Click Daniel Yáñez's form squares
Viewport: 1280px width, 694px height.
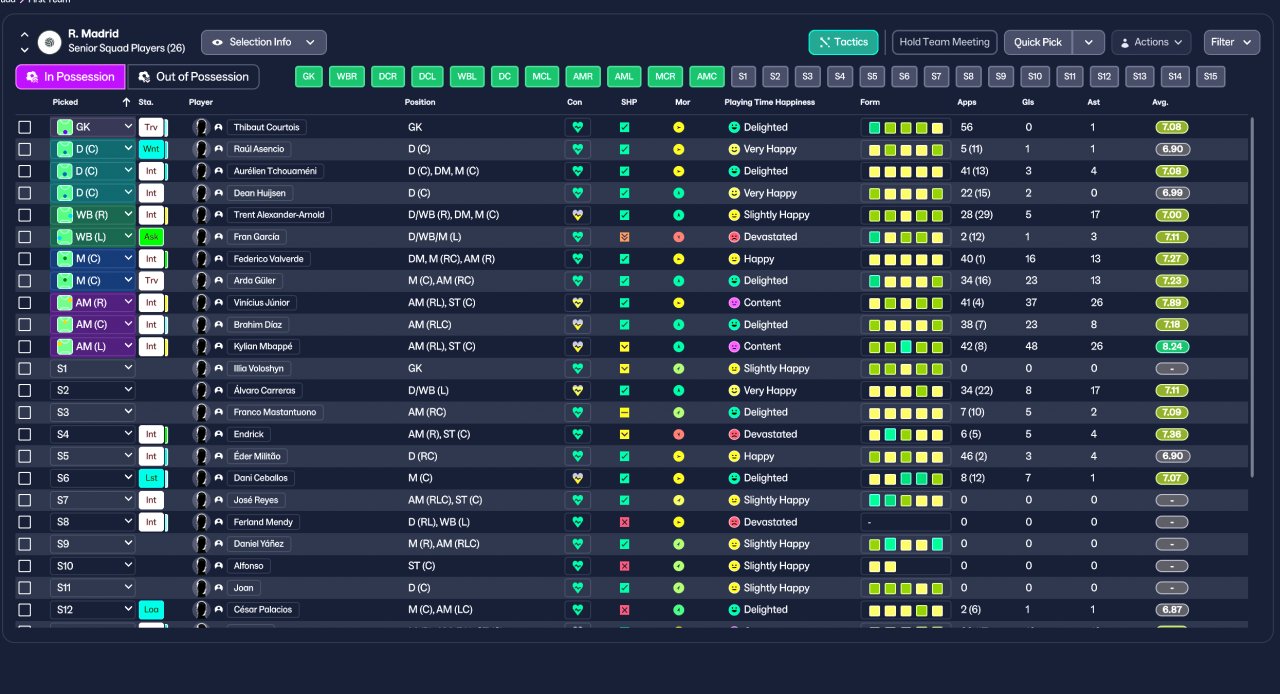[x=906, y=544]
